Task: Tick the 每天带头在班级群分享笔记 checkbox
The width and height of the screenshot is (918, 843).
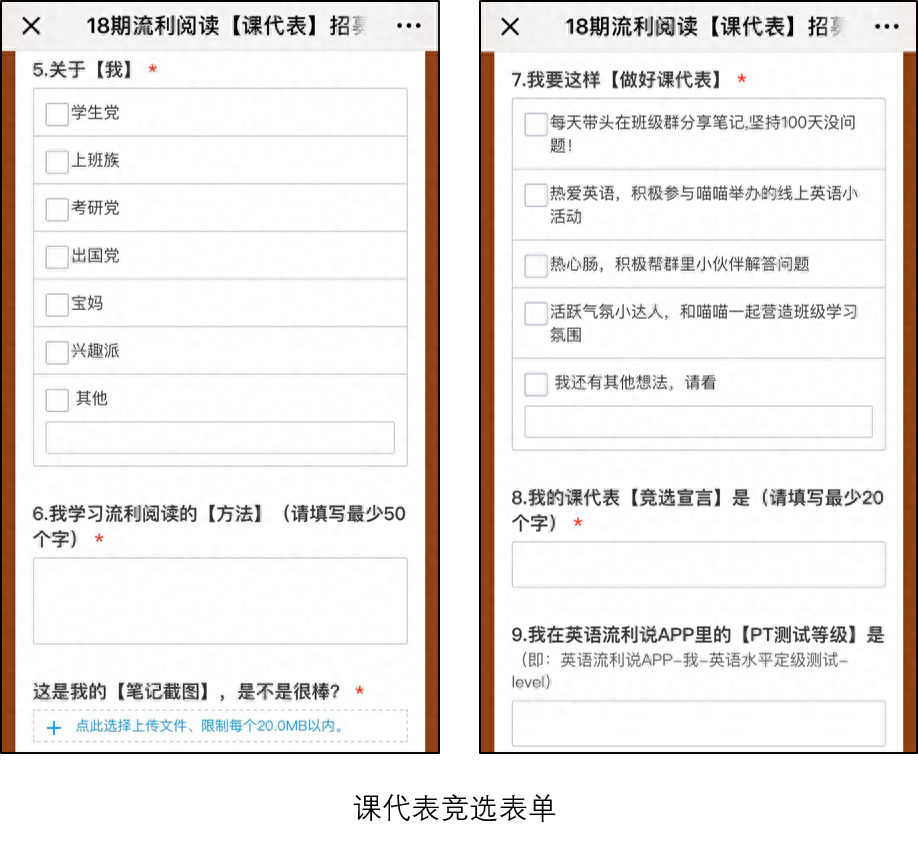Action: pos(536,124)
